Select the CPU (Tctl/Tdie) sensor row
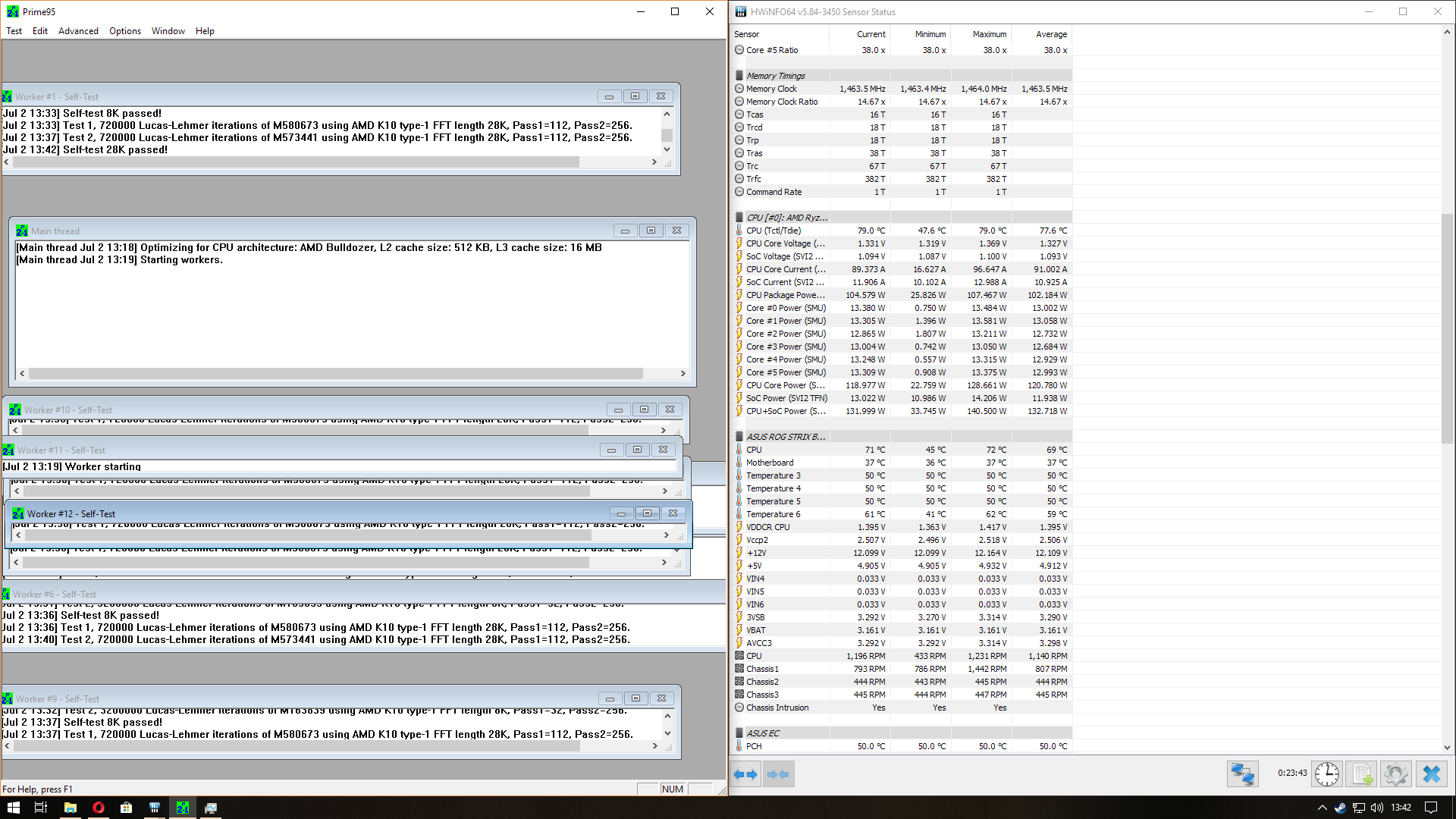Viewport: 1456px width, 819px height. [x=773, y=231]
